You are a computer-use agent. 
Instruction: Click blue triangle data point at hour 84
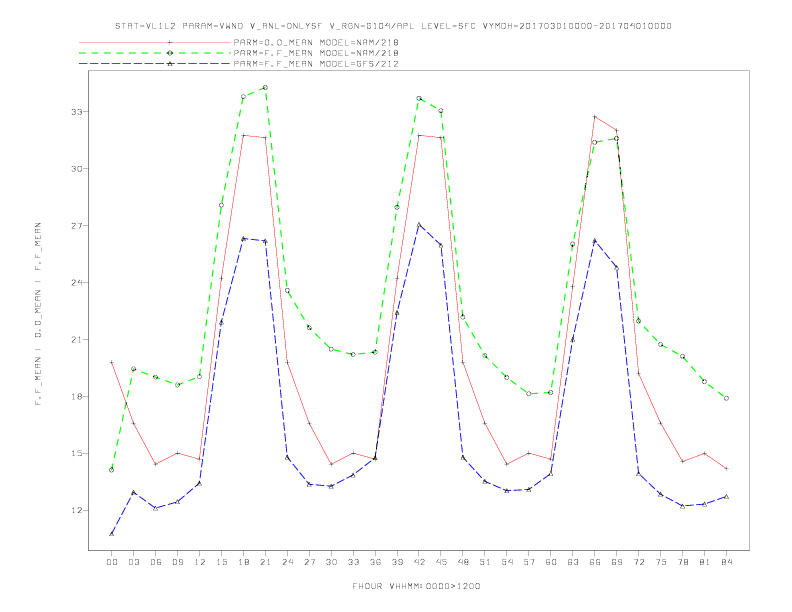coord(726,497)
